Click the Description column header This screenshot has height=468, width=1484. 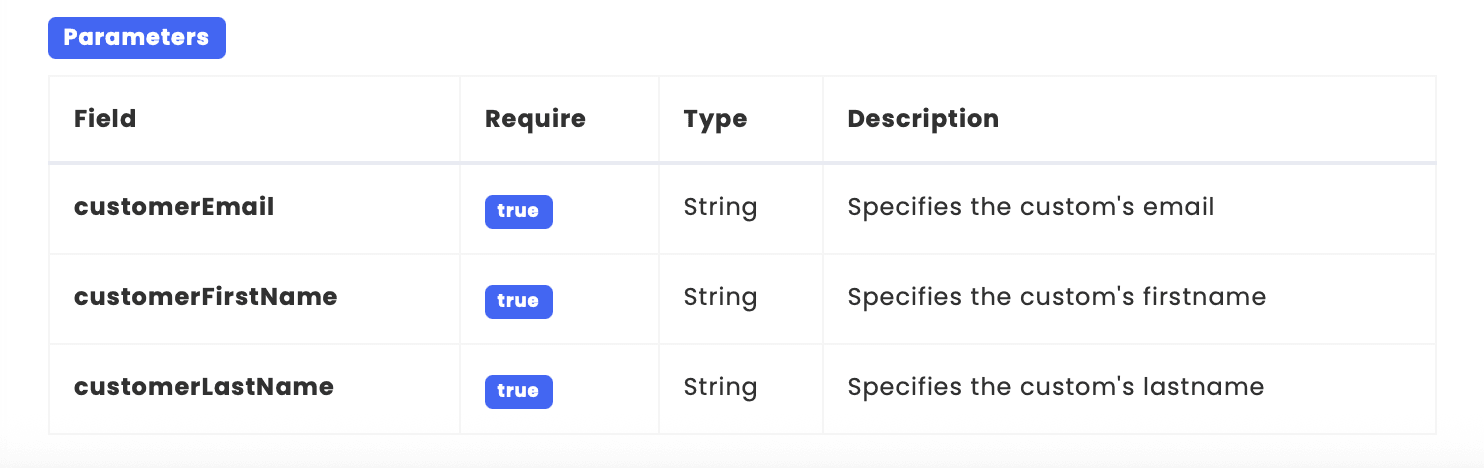pyautogui.click(x=923, y=118)
